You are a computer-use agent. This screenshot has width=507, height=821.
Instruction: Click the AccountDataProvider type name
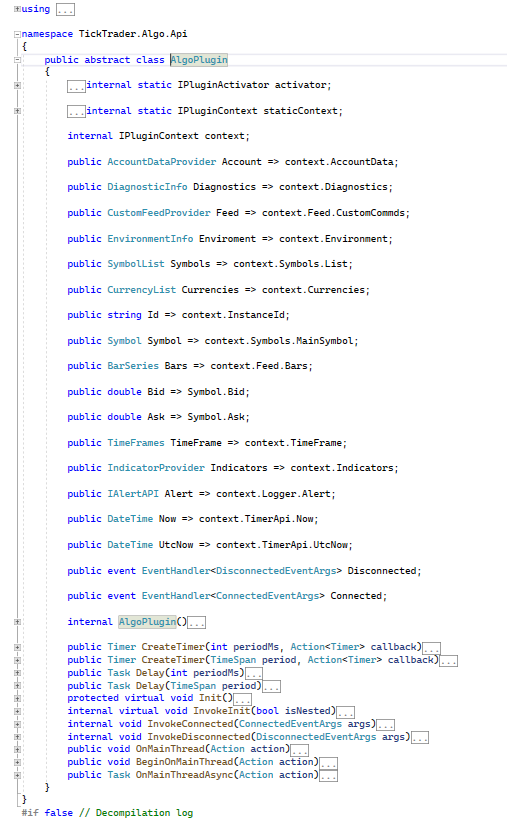point(162,162)
